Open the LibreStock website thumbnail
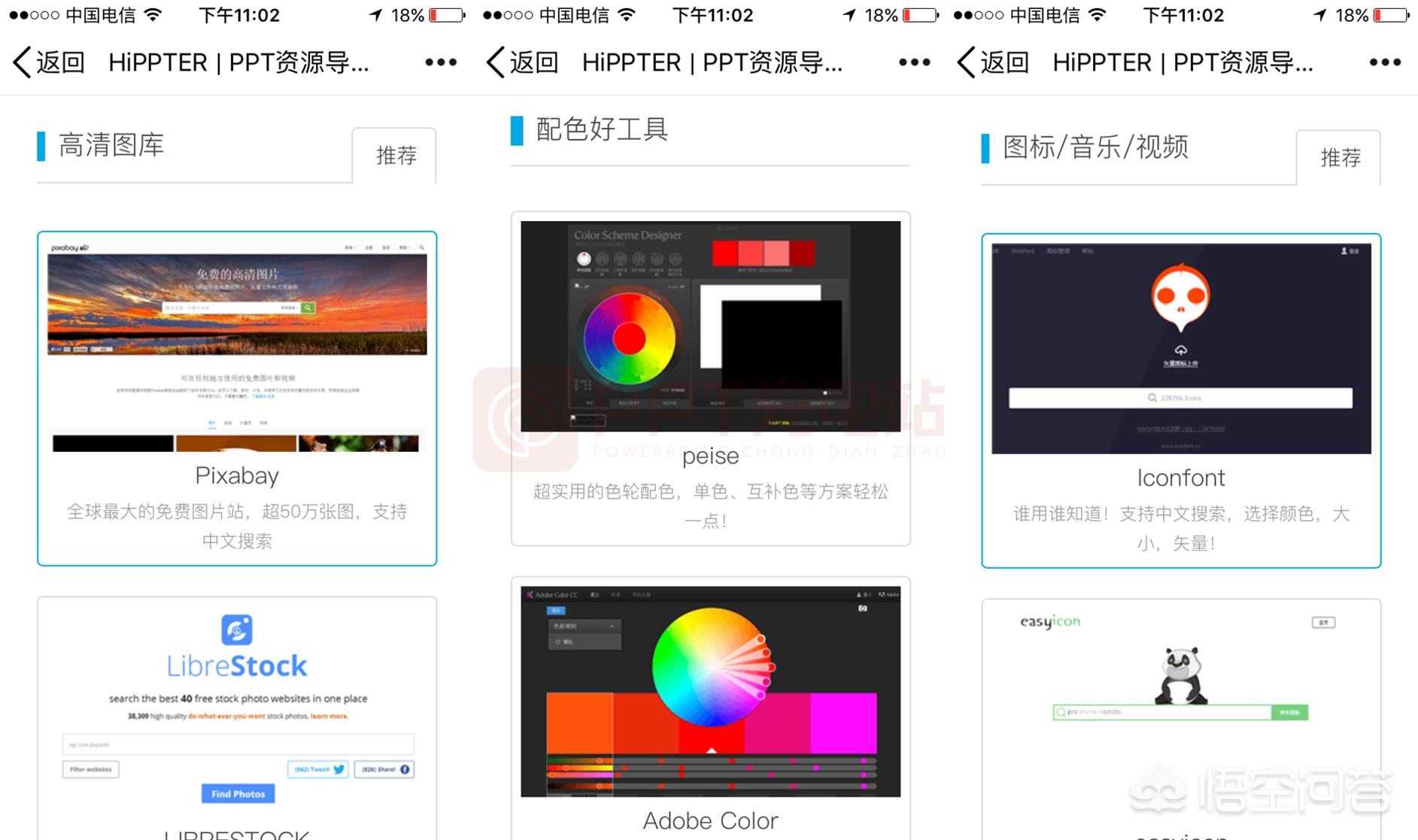Viewport: 1418px width, 840px height. [237, 707]
